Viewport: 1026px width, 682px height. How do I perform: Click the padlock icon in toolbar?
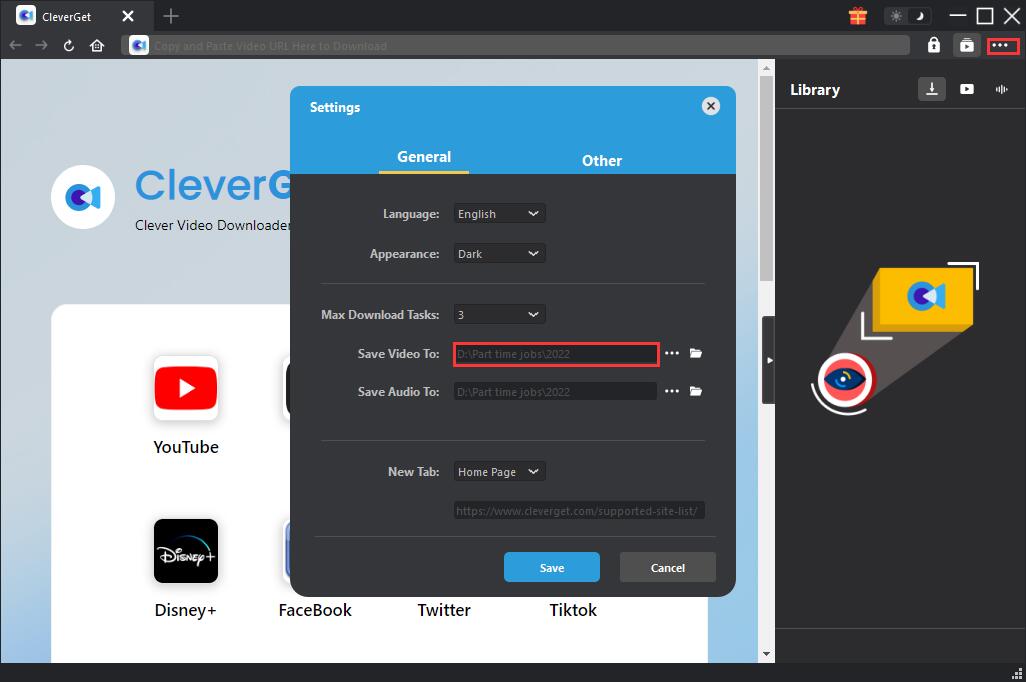933,45
